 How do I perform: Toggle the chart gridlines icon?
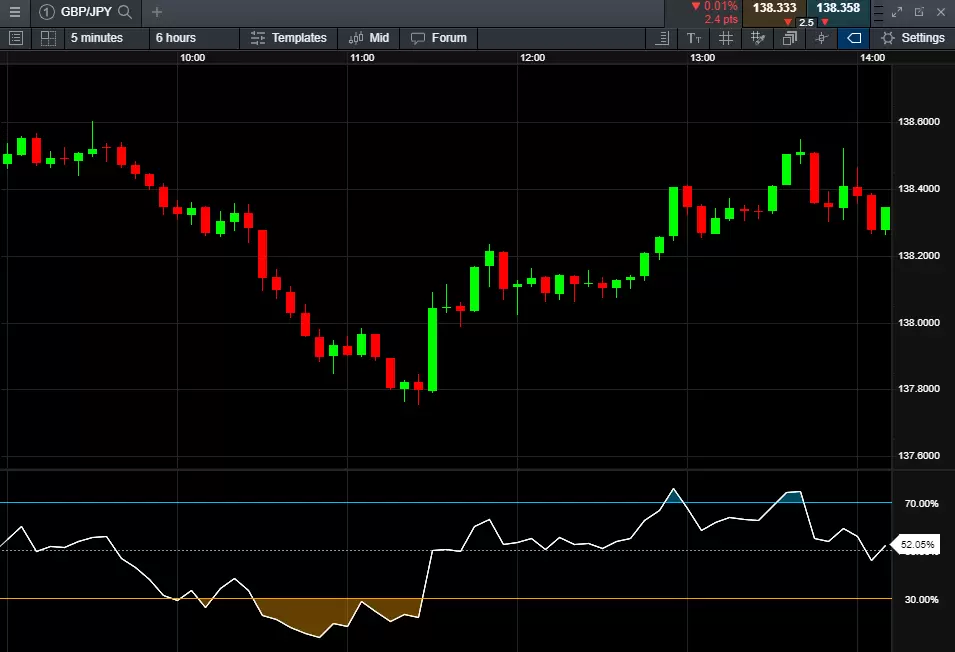point(727,38)
